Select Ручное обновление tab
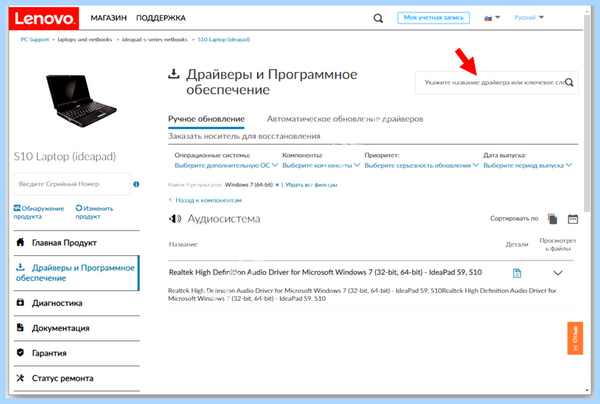Image resolution: width=600 pixels, height=404 pixels. 206,119
